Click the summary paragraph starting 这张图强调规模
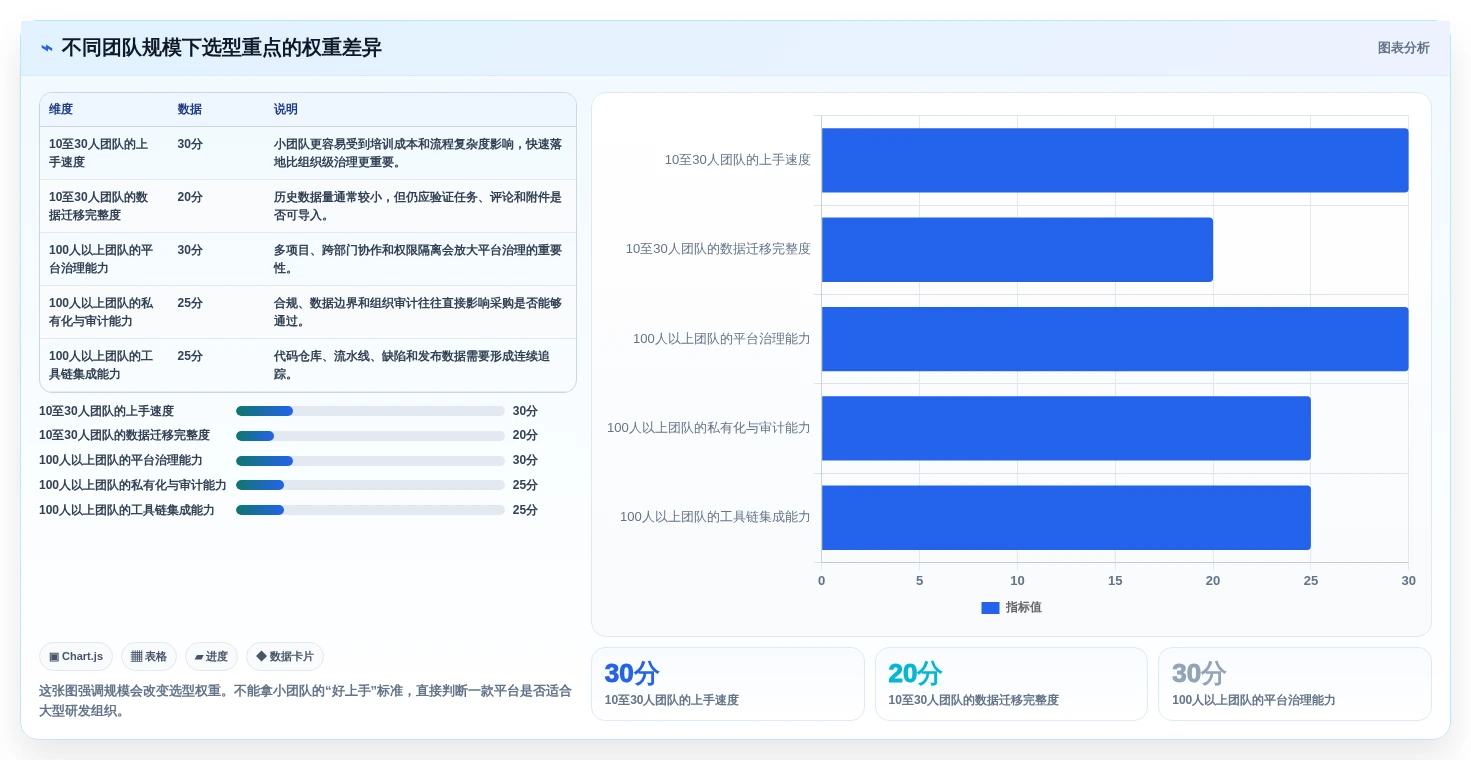 point(305,701)
